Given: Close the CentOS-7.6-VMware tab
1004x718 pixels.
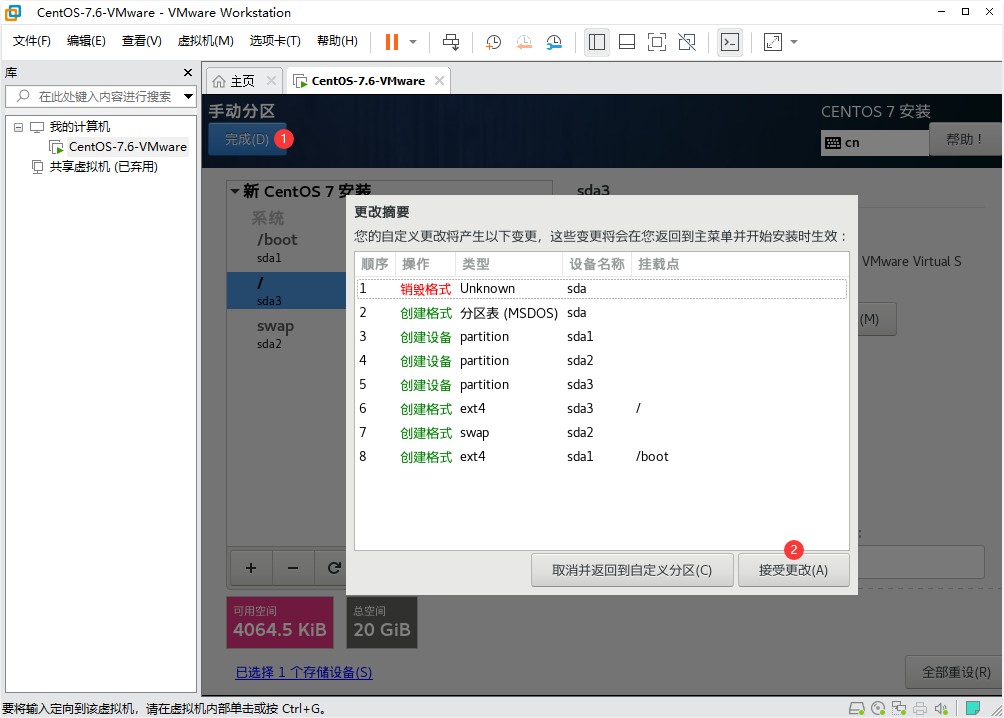Looking at the screenshot, I should (439, 81).
